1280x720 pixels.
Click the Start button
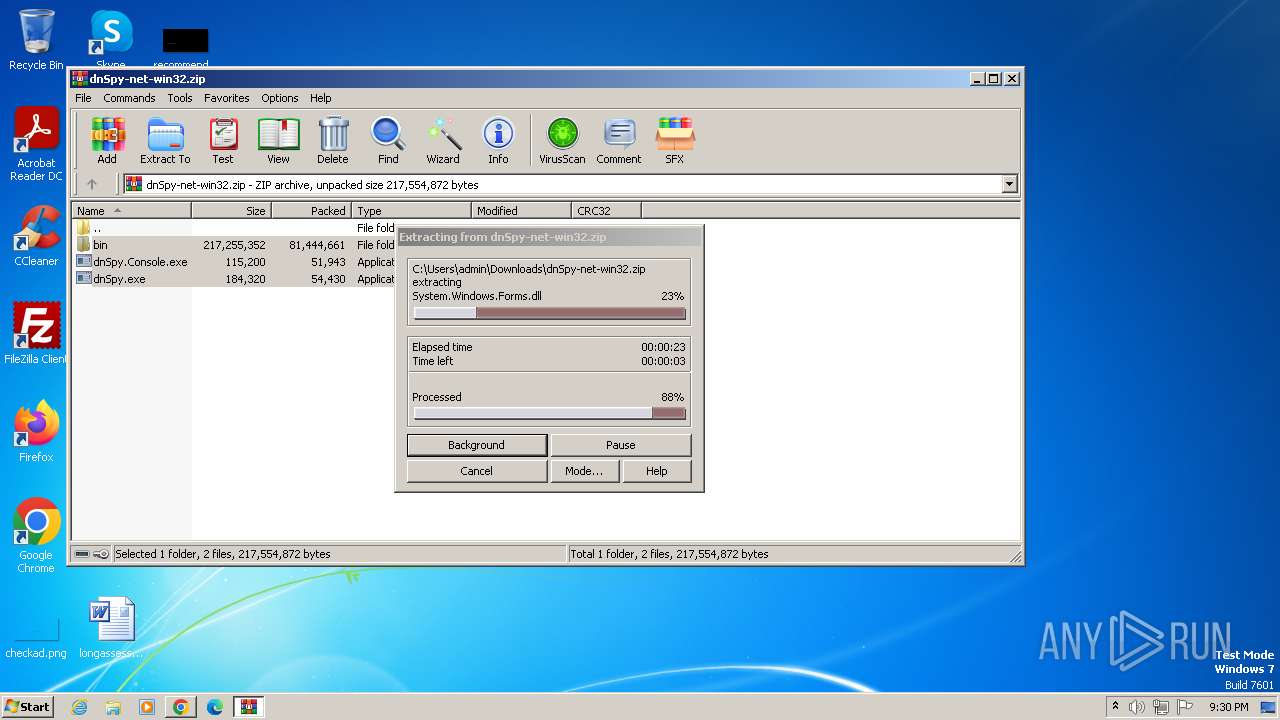(x=27, y=707)
